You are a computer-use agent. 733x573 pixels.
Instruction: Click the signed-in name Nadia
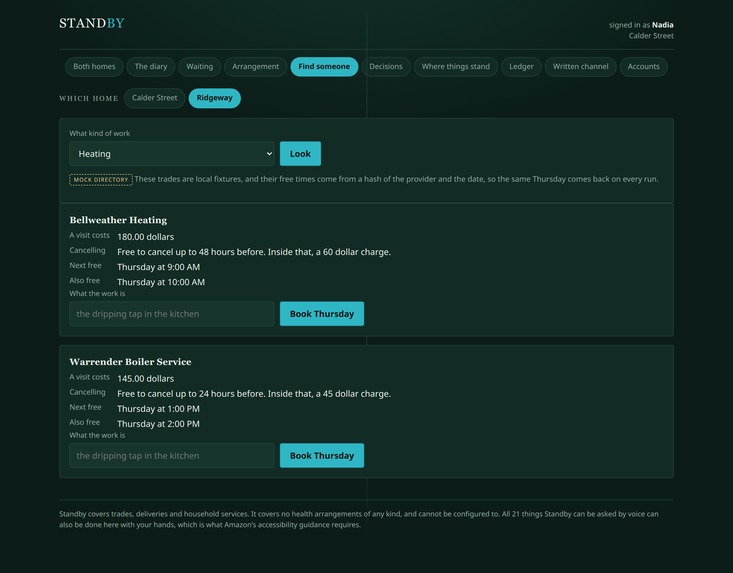[x=662, y=25]
